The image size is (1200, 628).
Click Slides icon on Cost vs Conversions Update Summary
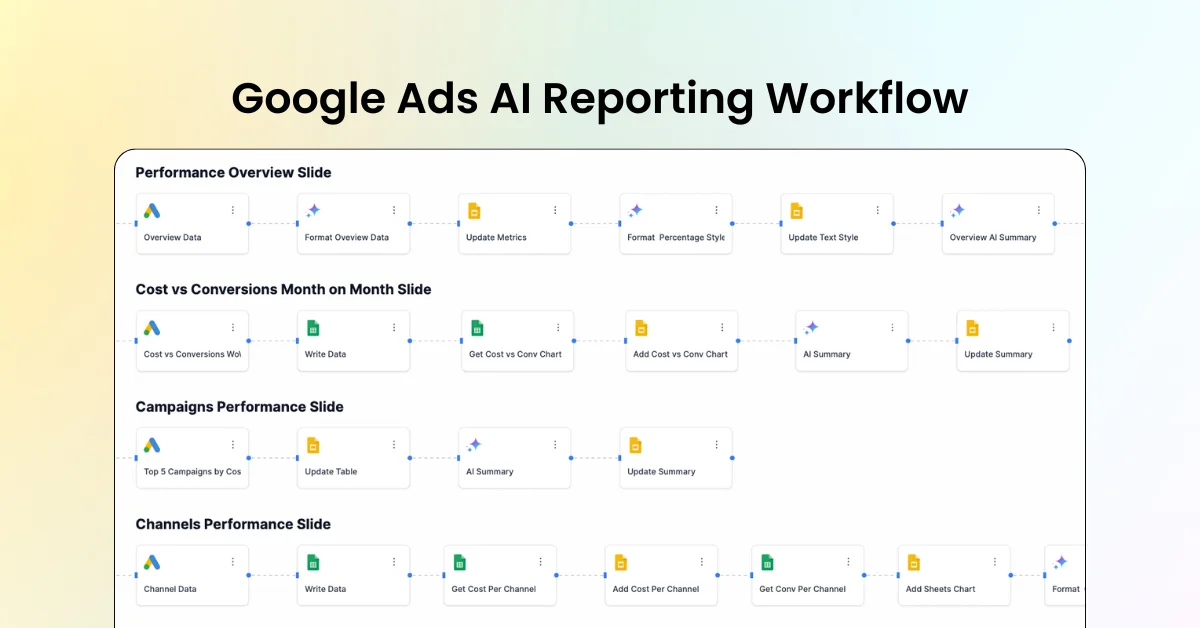[x=972, y=328]
